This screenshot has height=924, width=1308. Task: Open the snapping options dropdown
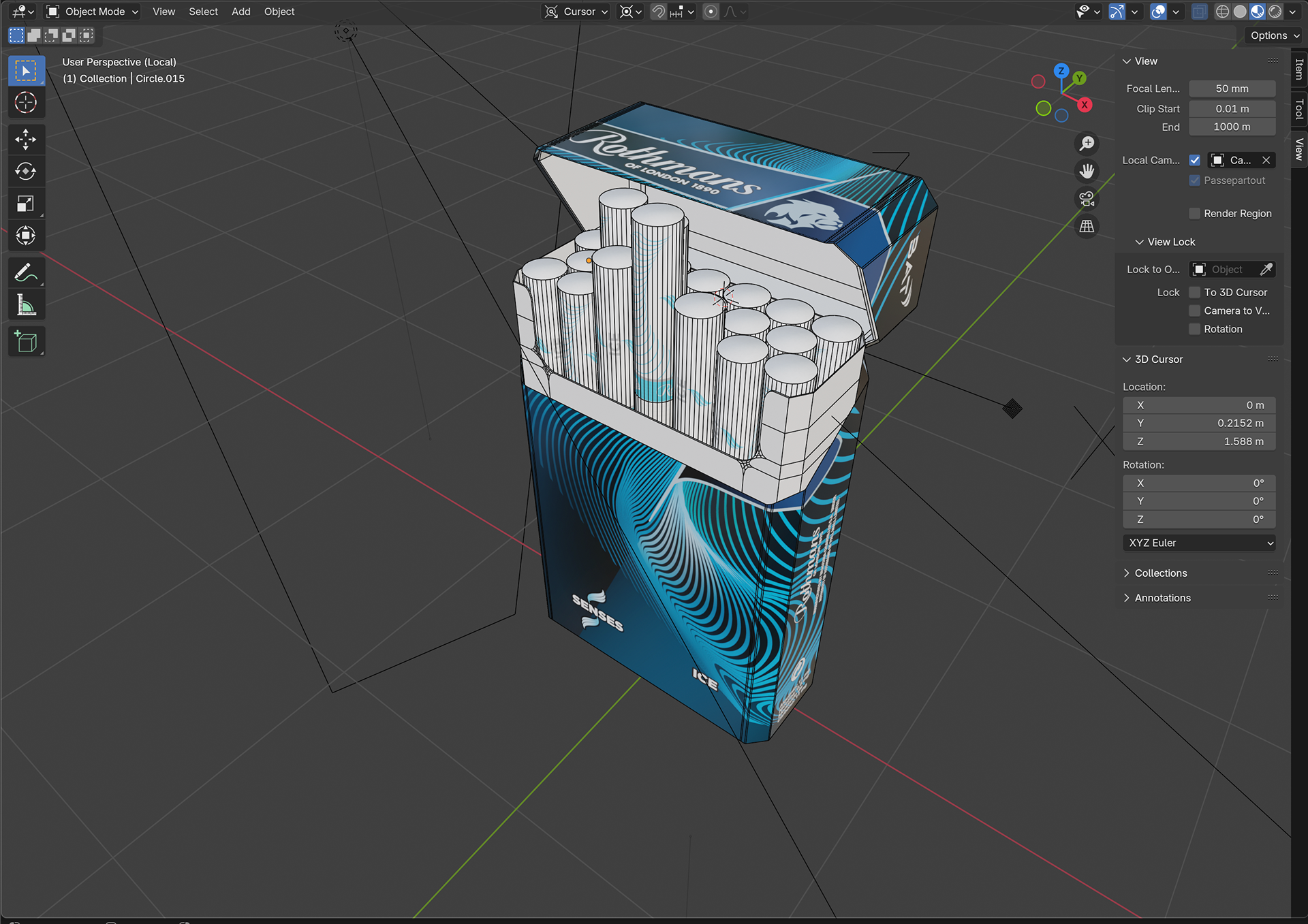(682, 12)
